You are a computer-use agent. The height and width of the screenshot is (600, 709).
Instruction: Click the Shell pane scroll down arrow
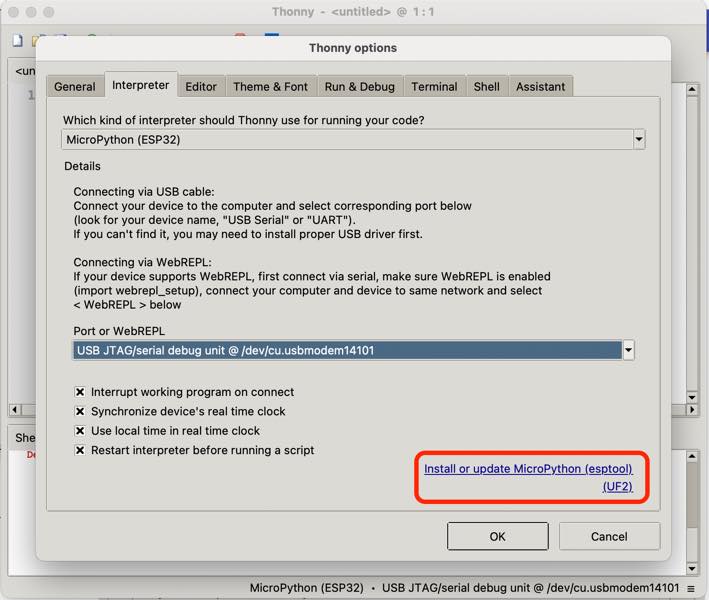[x=692, y=568]
